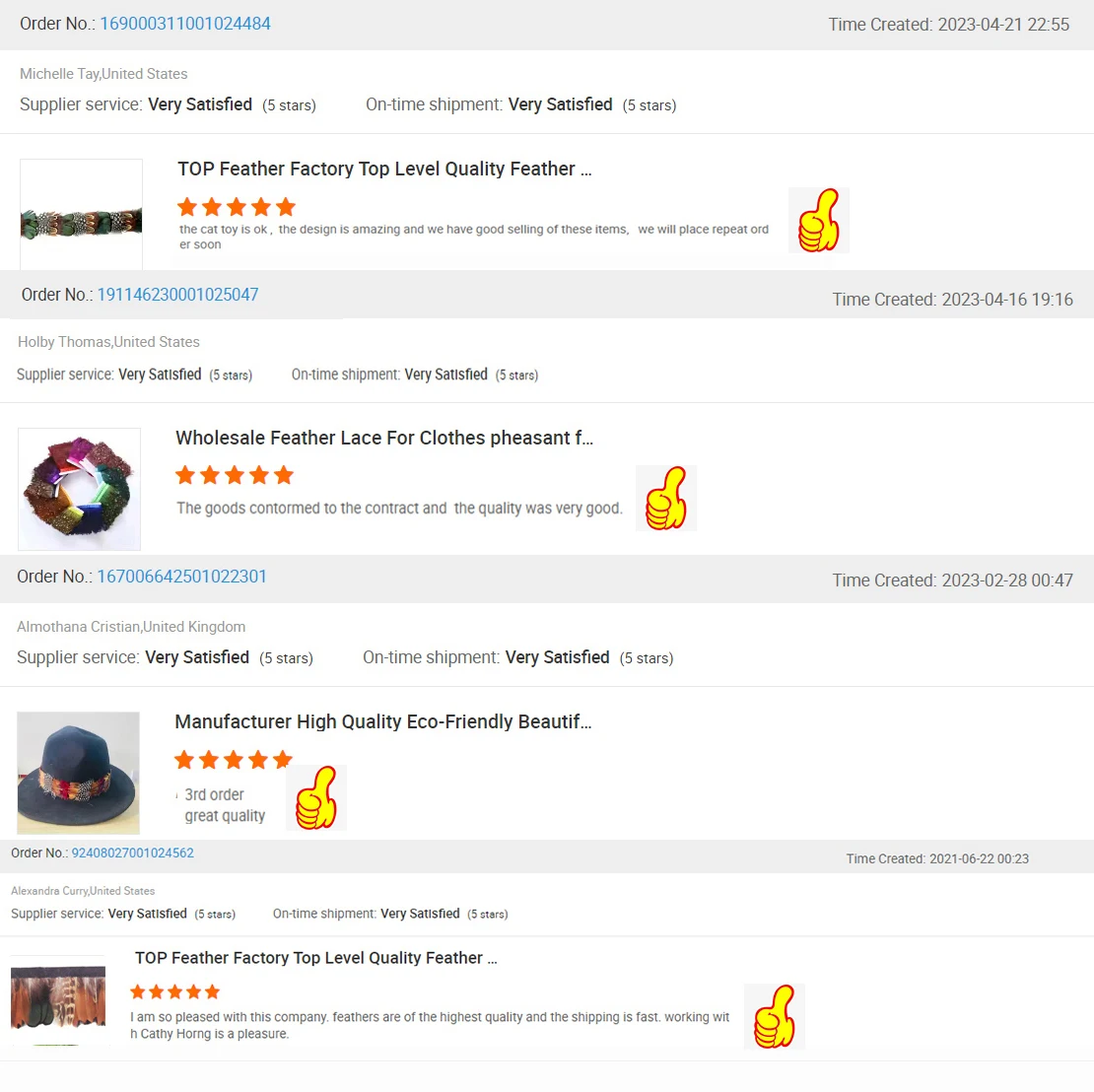This screenshot has width=1094, height=1092.
Task: Open order number 167006642501022301 link
Action: click(x=181, y=577)
